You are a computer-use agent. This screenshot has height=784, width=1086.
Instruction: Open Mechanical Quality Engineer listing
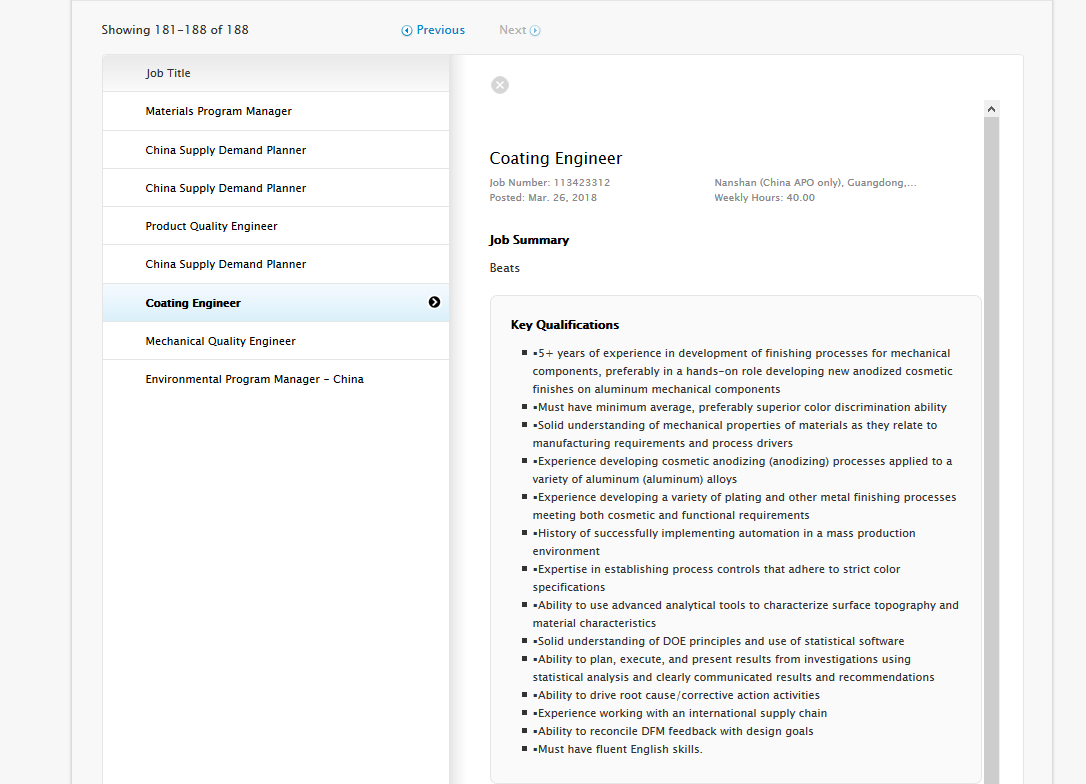pyautogui.click(x=221, y=341)
